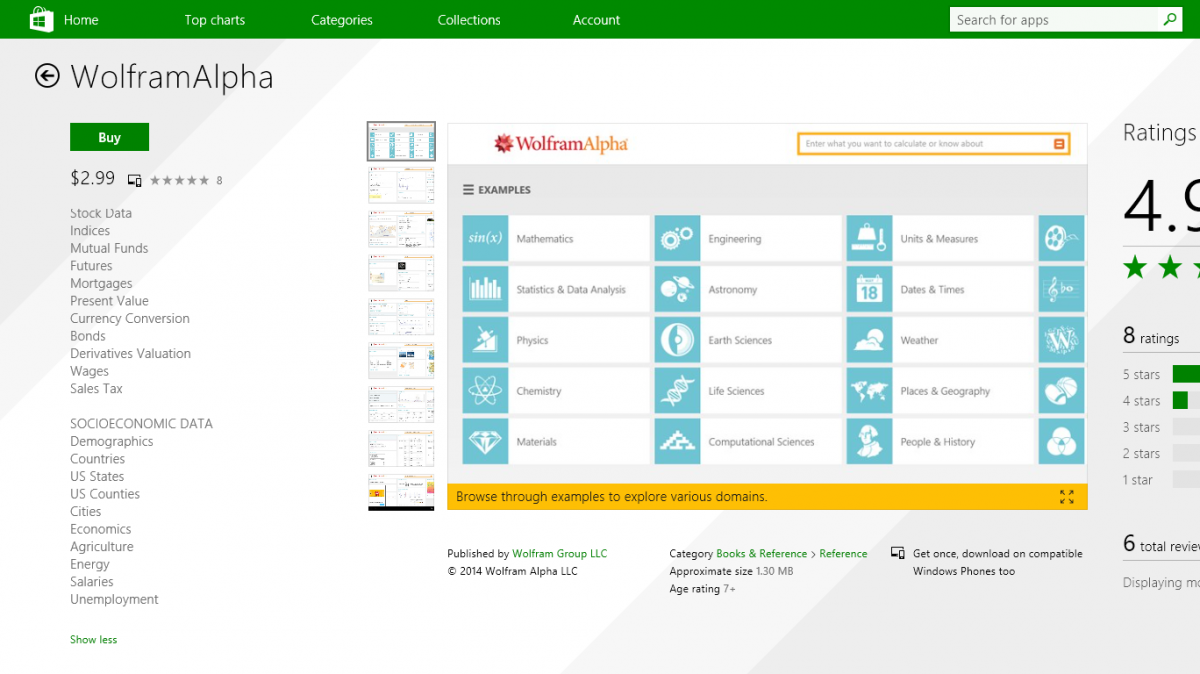Open Top charts
The width and height of the screenshot is (1200, 674).
215,20
